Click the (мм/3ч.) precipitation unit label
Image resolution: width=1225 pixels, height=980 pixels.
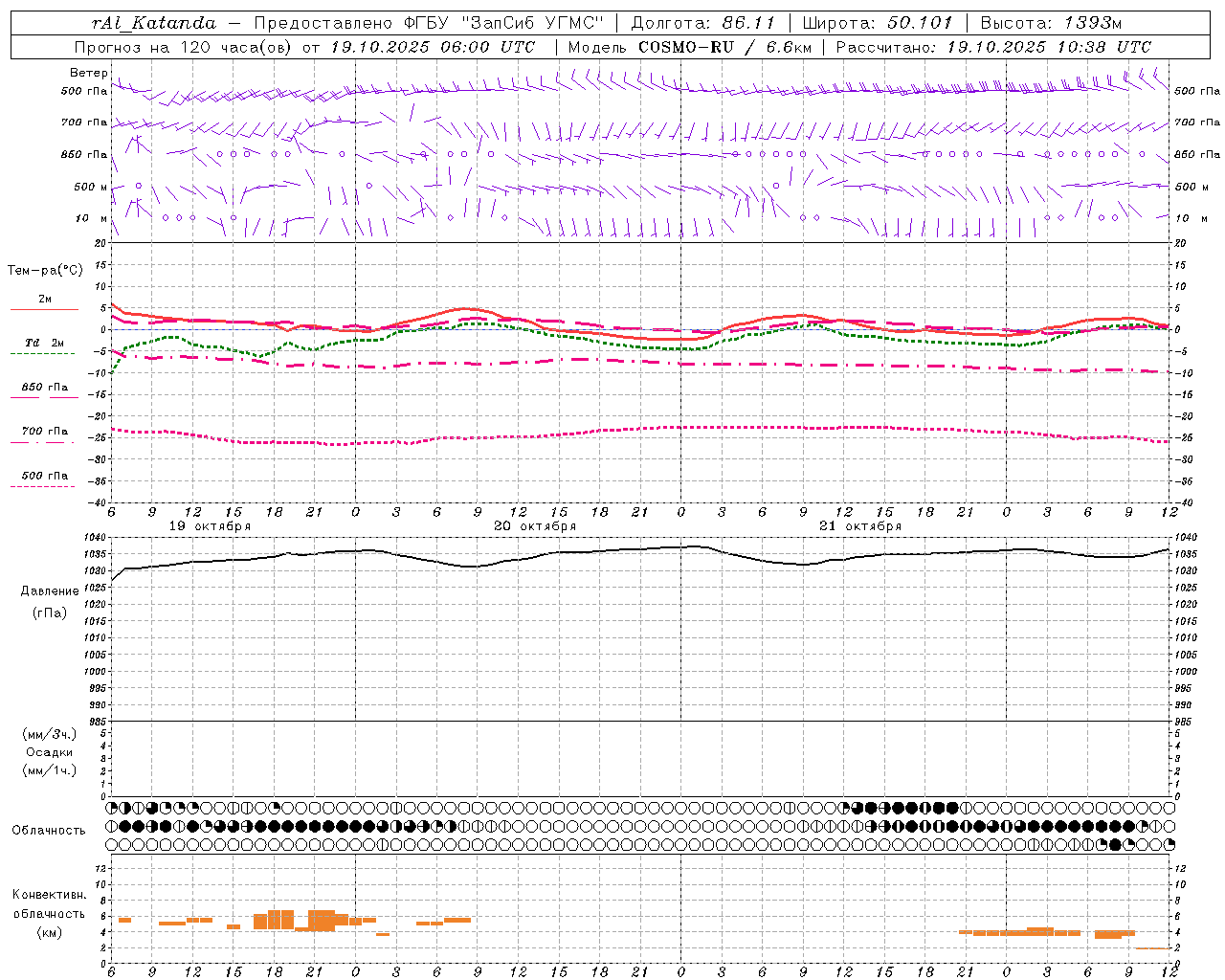[x=50, y=735]
